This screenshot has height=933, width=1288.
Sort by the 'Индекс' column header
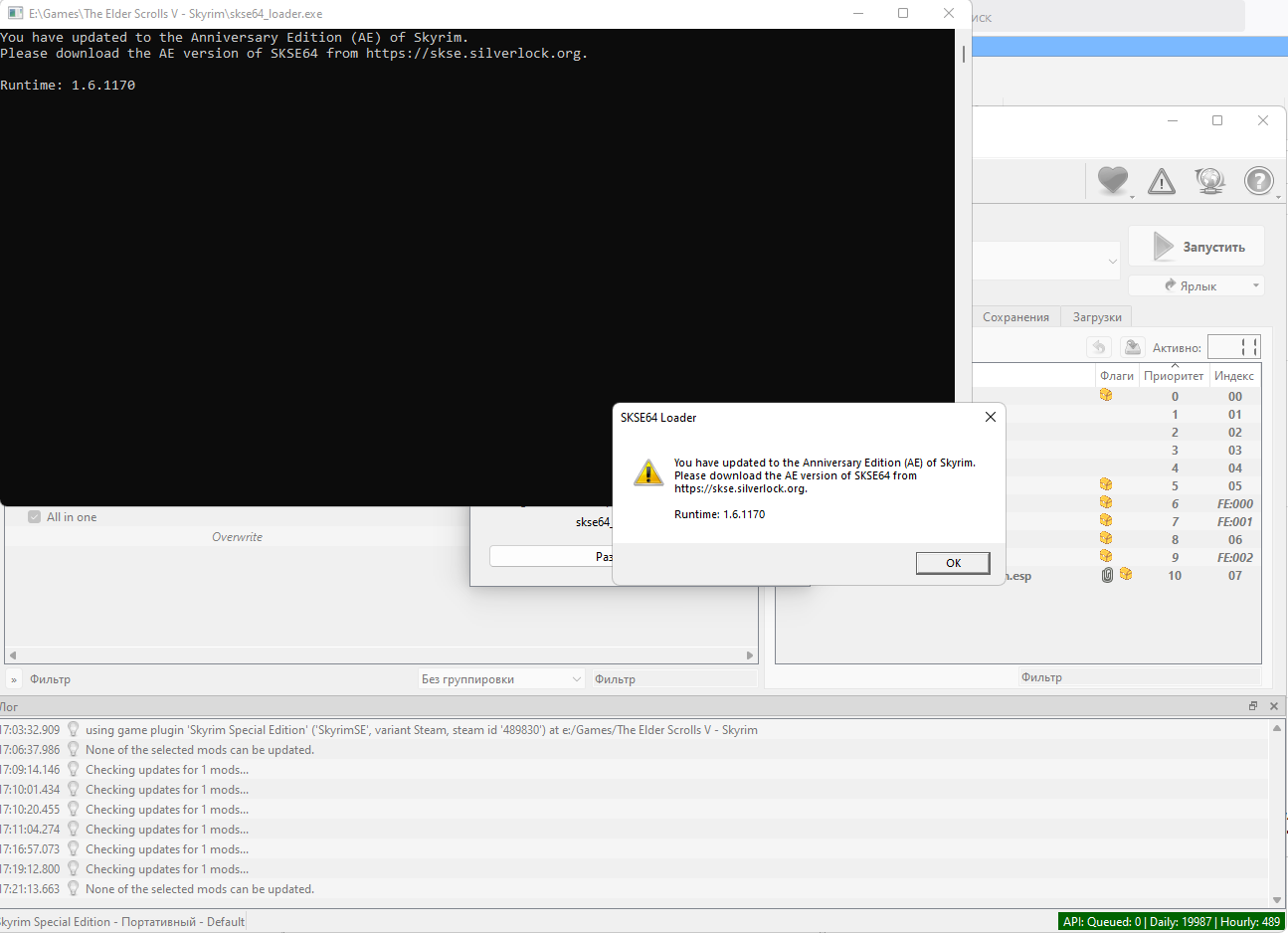point(1234,376)
